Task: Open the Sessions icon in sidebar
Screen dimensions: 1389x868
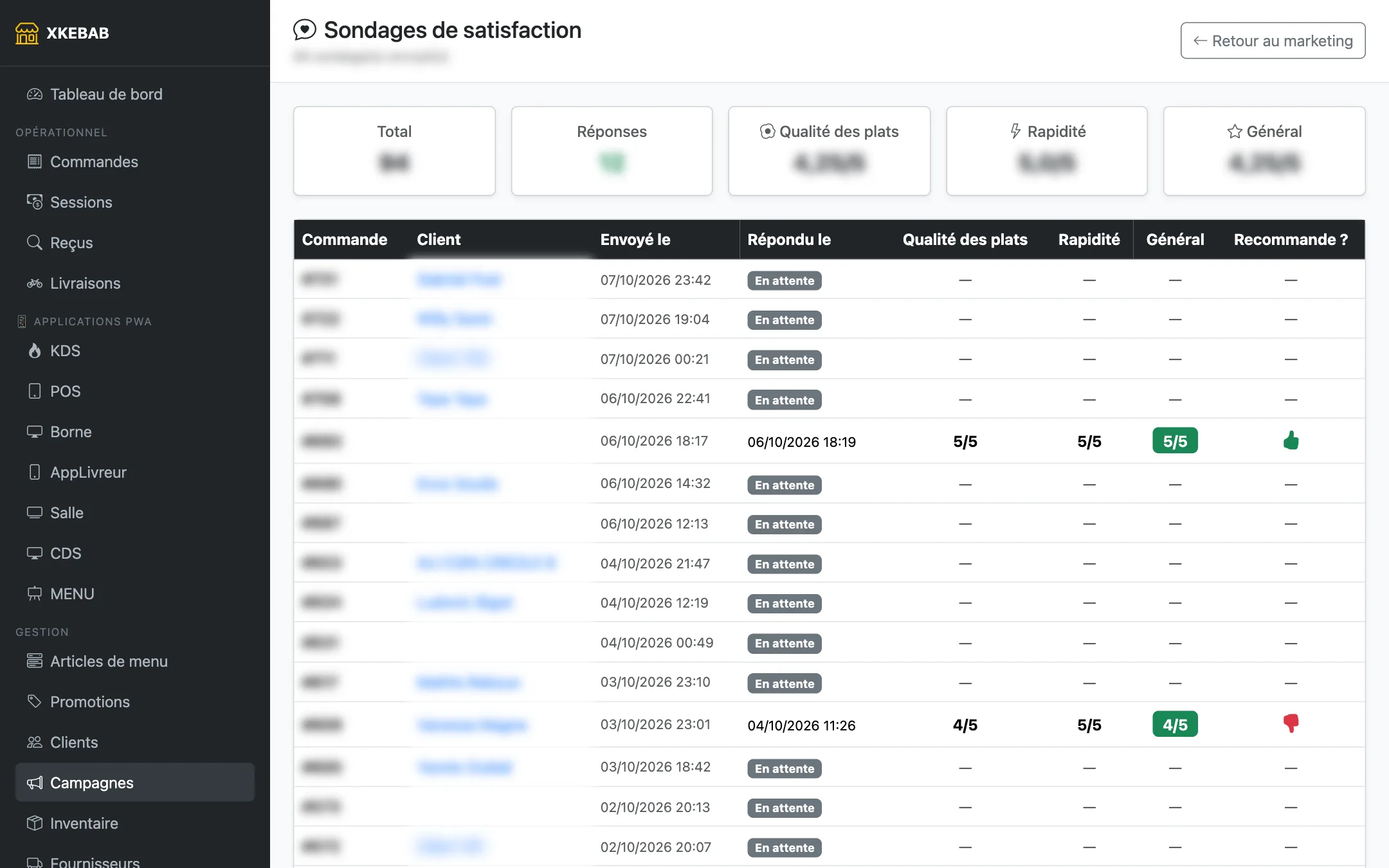Action: [x=35, y=202]
